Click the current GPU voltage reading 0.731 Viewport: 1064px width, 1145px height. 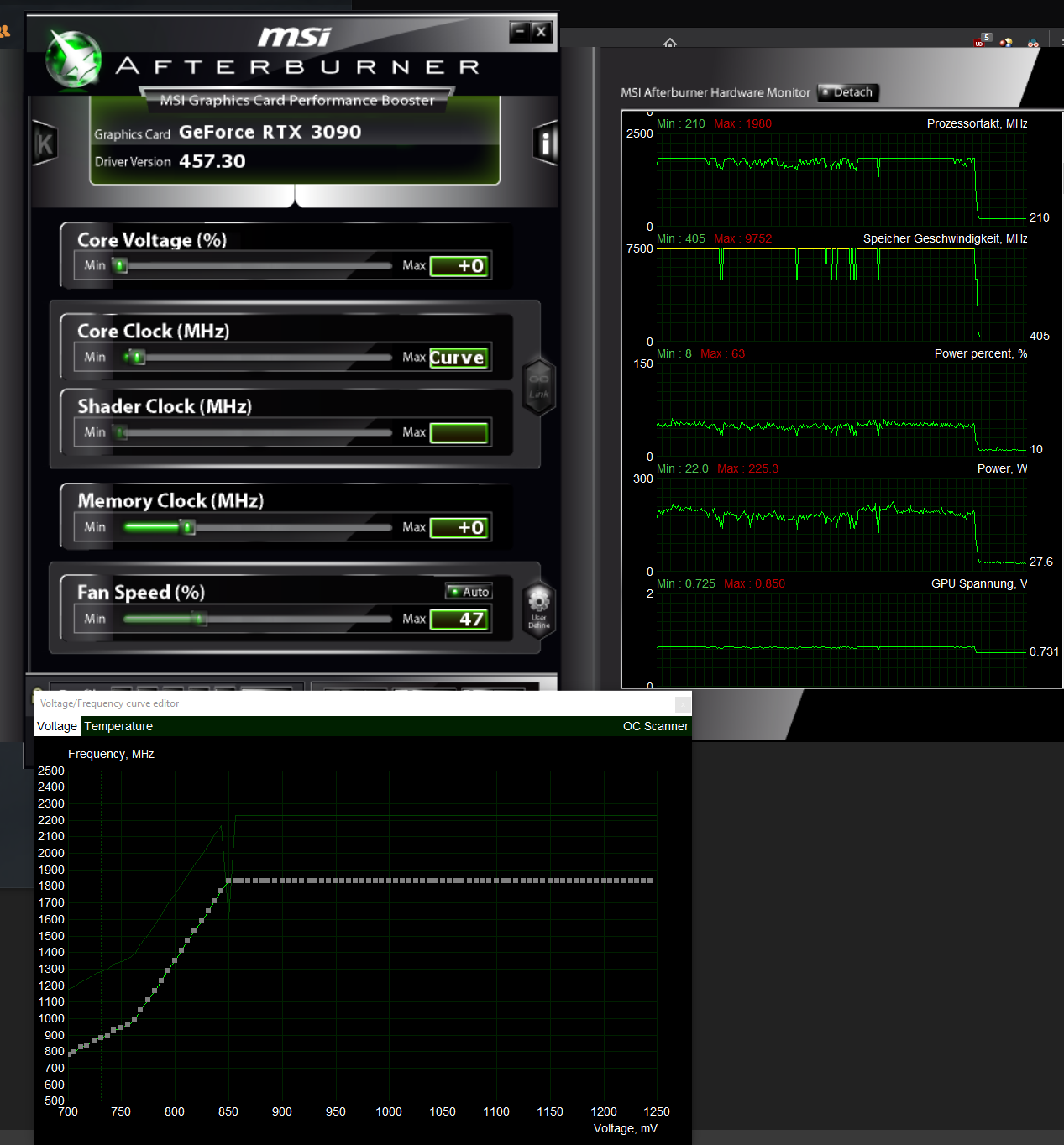tap(1044, 651)
